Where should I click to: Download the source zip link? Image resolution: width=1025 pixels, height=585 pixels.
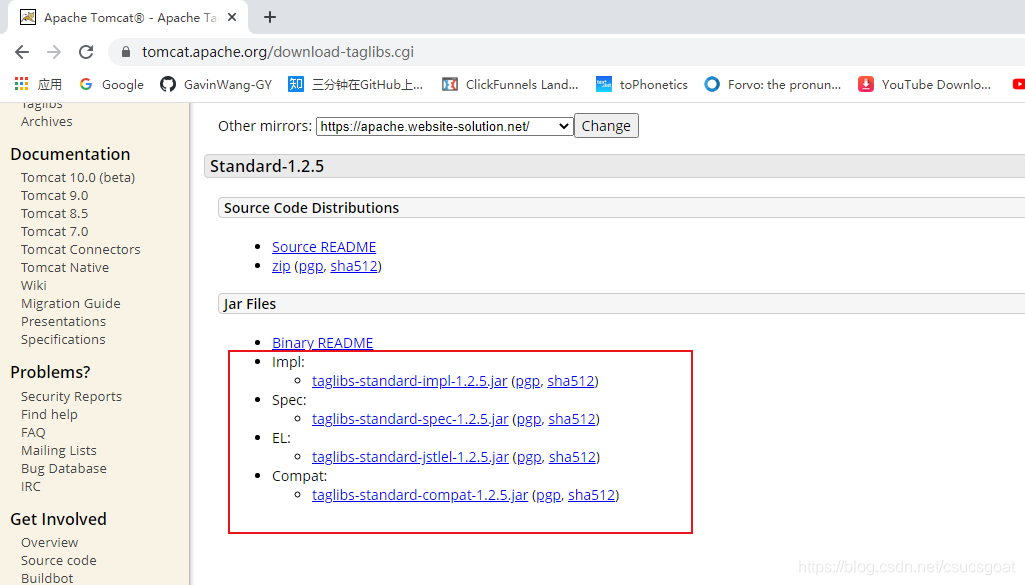pos(281,266)
